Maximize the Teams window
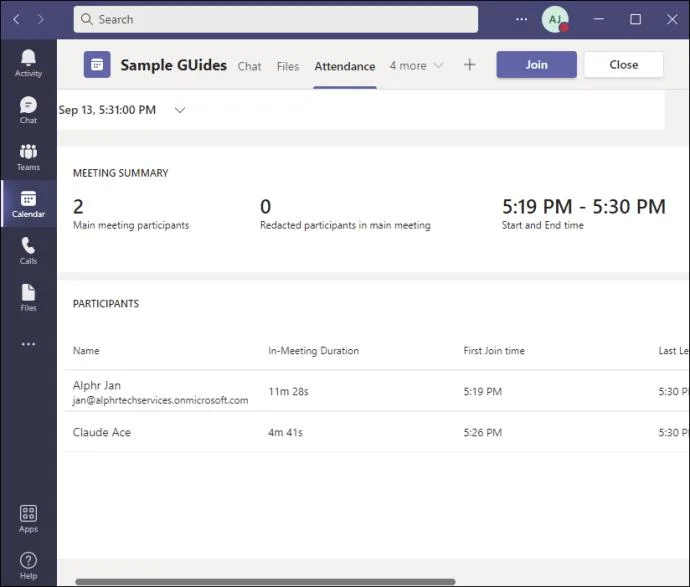 pyautogui.click(x=635, y=19)
